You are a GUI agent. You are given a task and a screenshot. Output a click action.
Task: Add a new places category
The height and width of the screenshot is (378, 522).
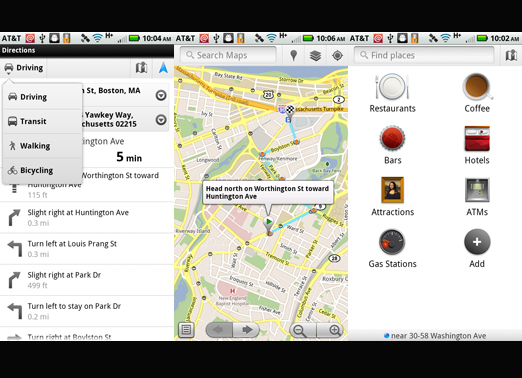point(477,242)
